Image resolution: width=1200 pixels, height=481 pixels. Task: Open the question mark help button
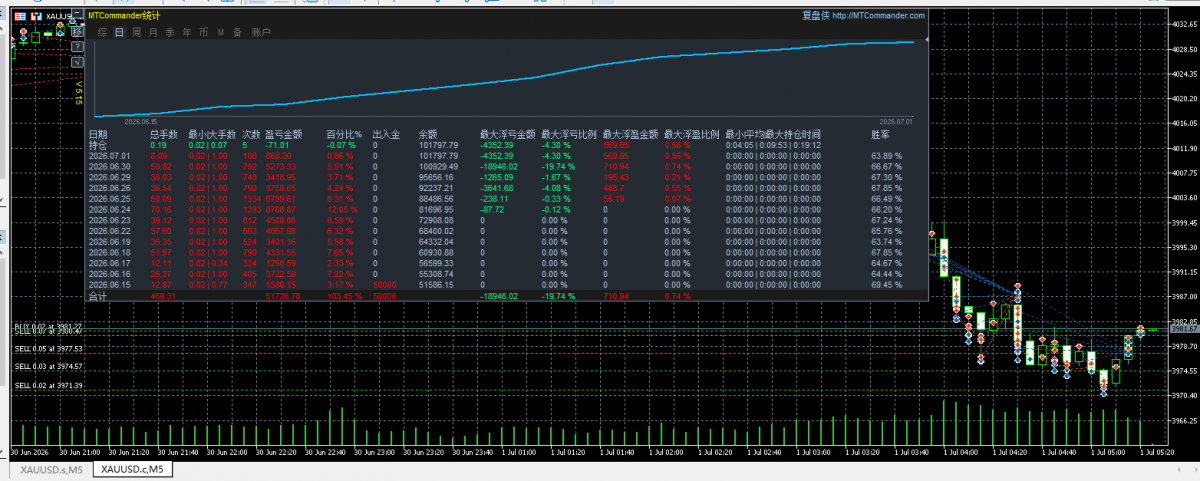pos(77,47)
